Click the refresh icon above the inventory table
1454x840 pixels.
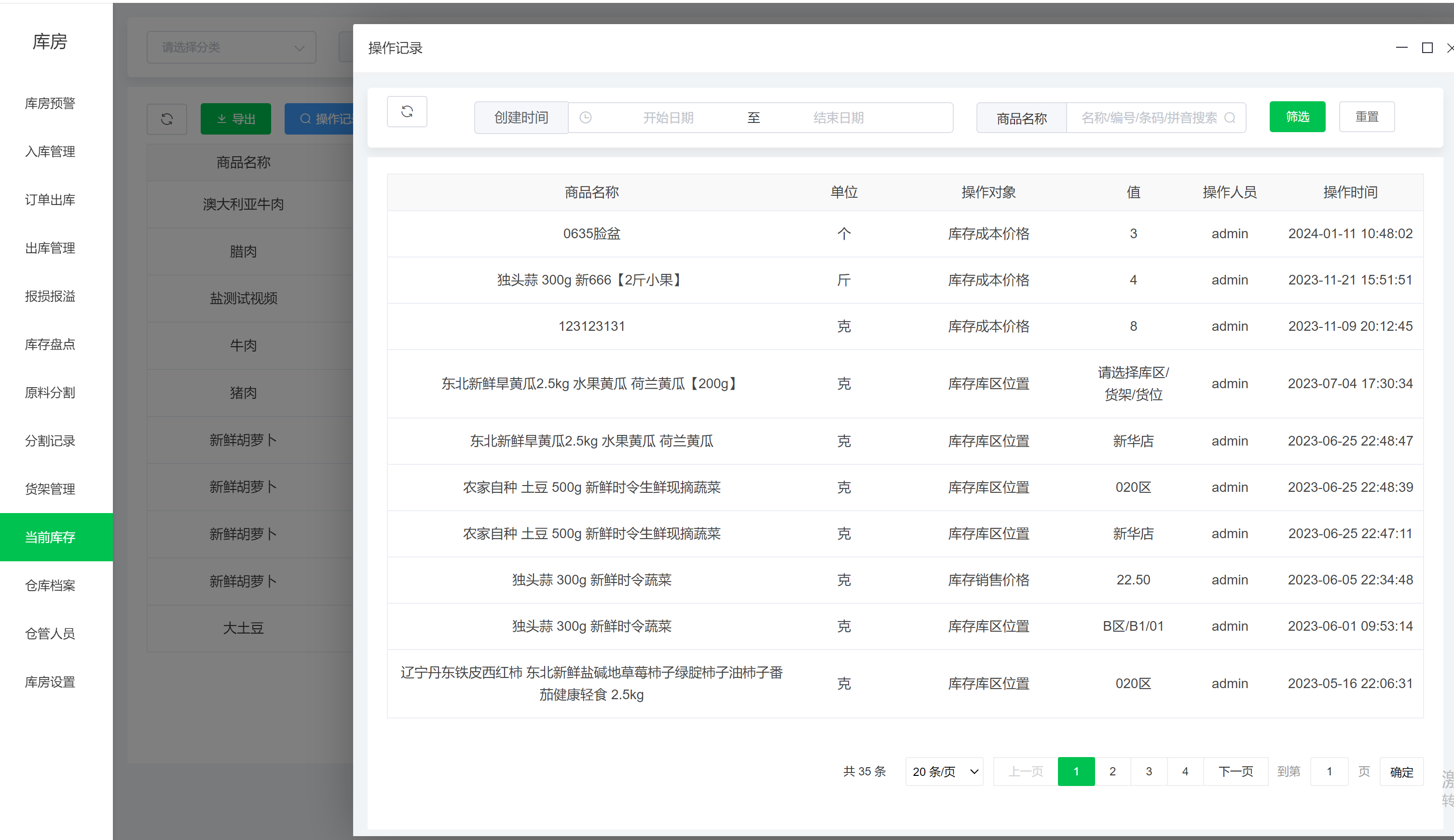click(167, 119)
